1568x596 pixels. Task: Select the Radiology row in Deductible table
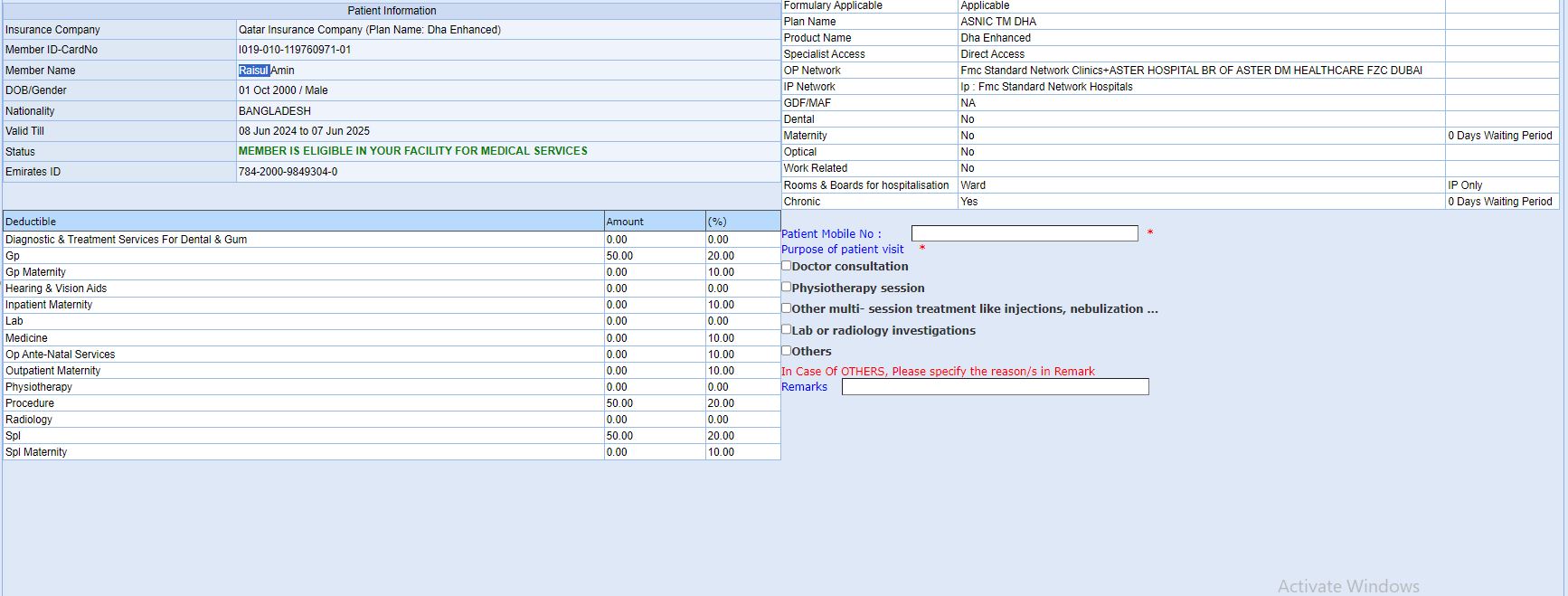tap(29, 420)
